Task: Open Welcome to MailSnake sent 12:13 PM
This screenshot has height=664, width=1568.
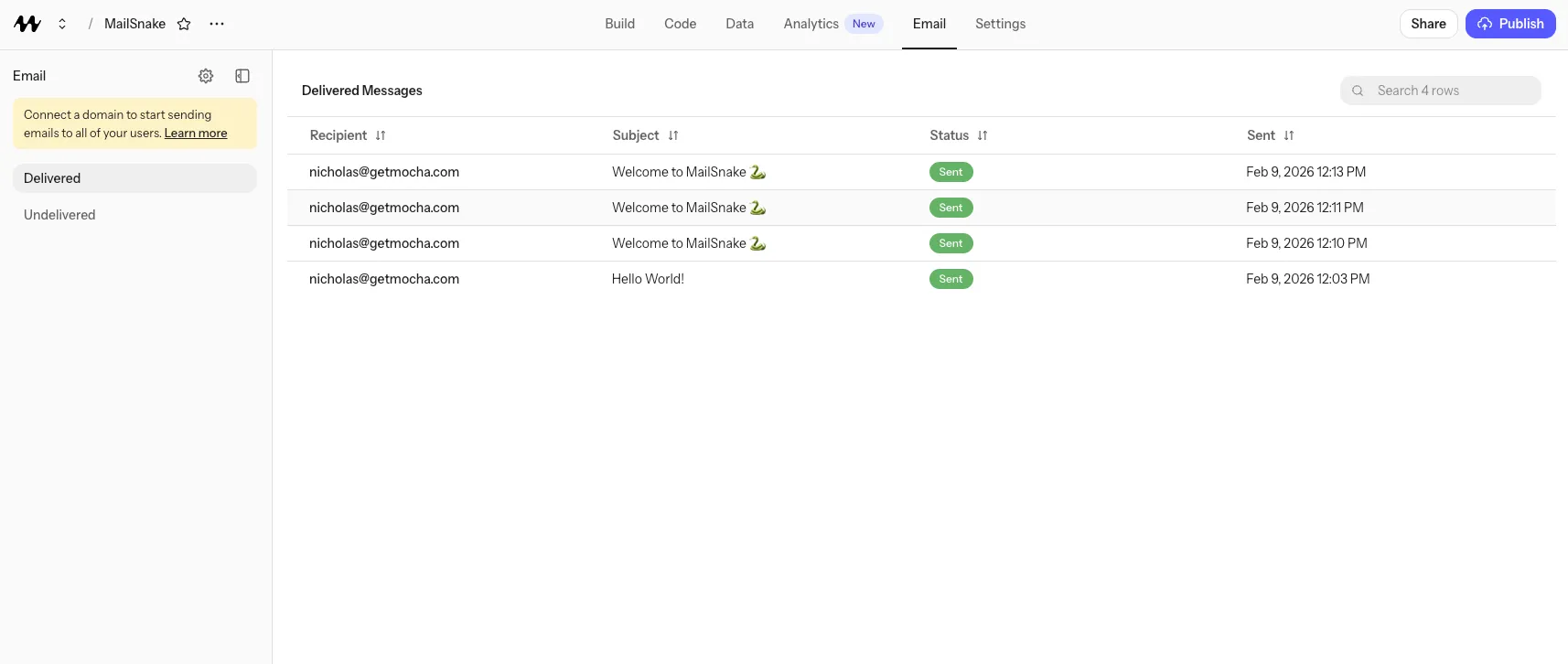Action: click(x=689, y=172)
